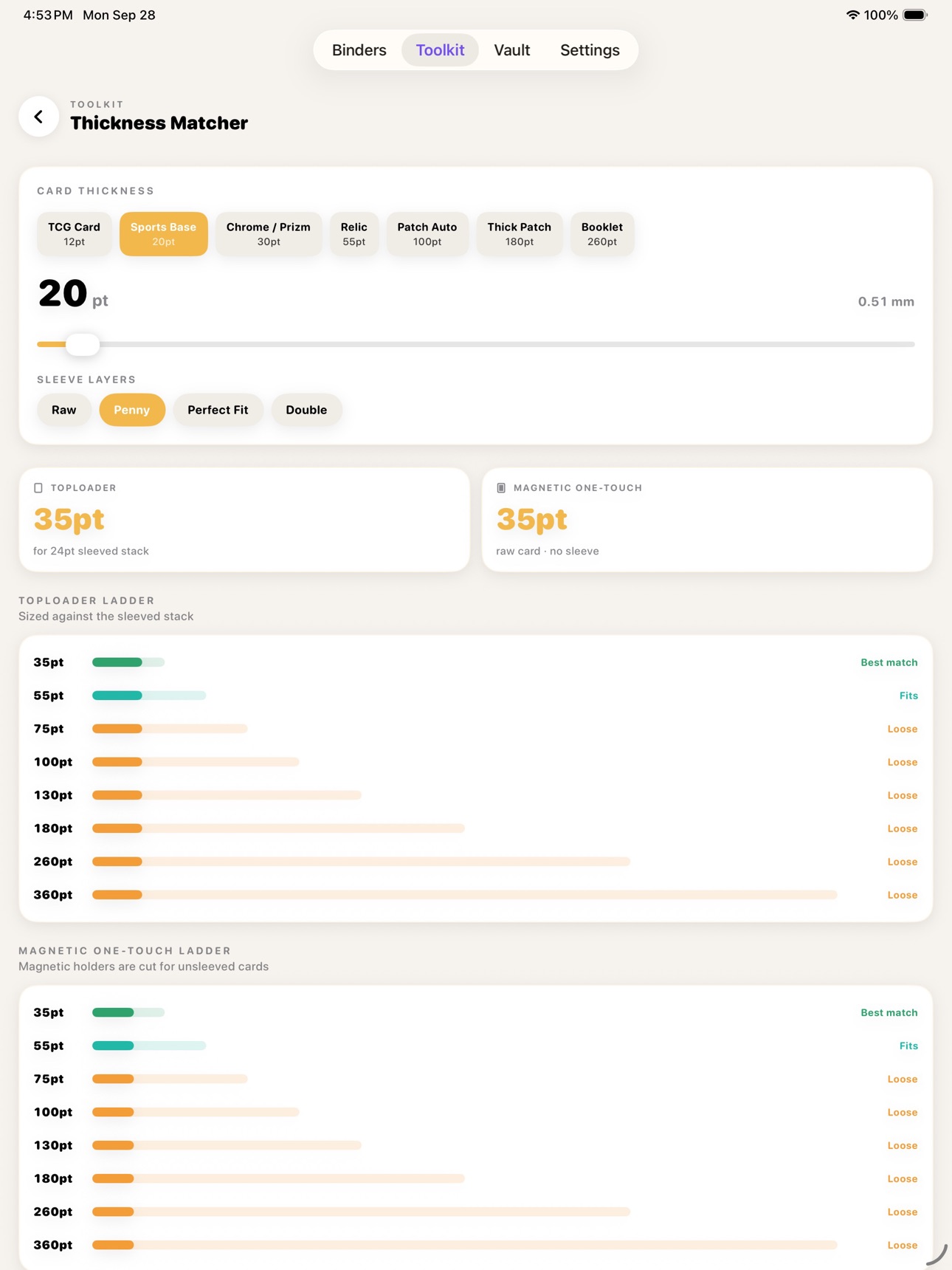Click the thickness slider track middle

tap(476, 344)
